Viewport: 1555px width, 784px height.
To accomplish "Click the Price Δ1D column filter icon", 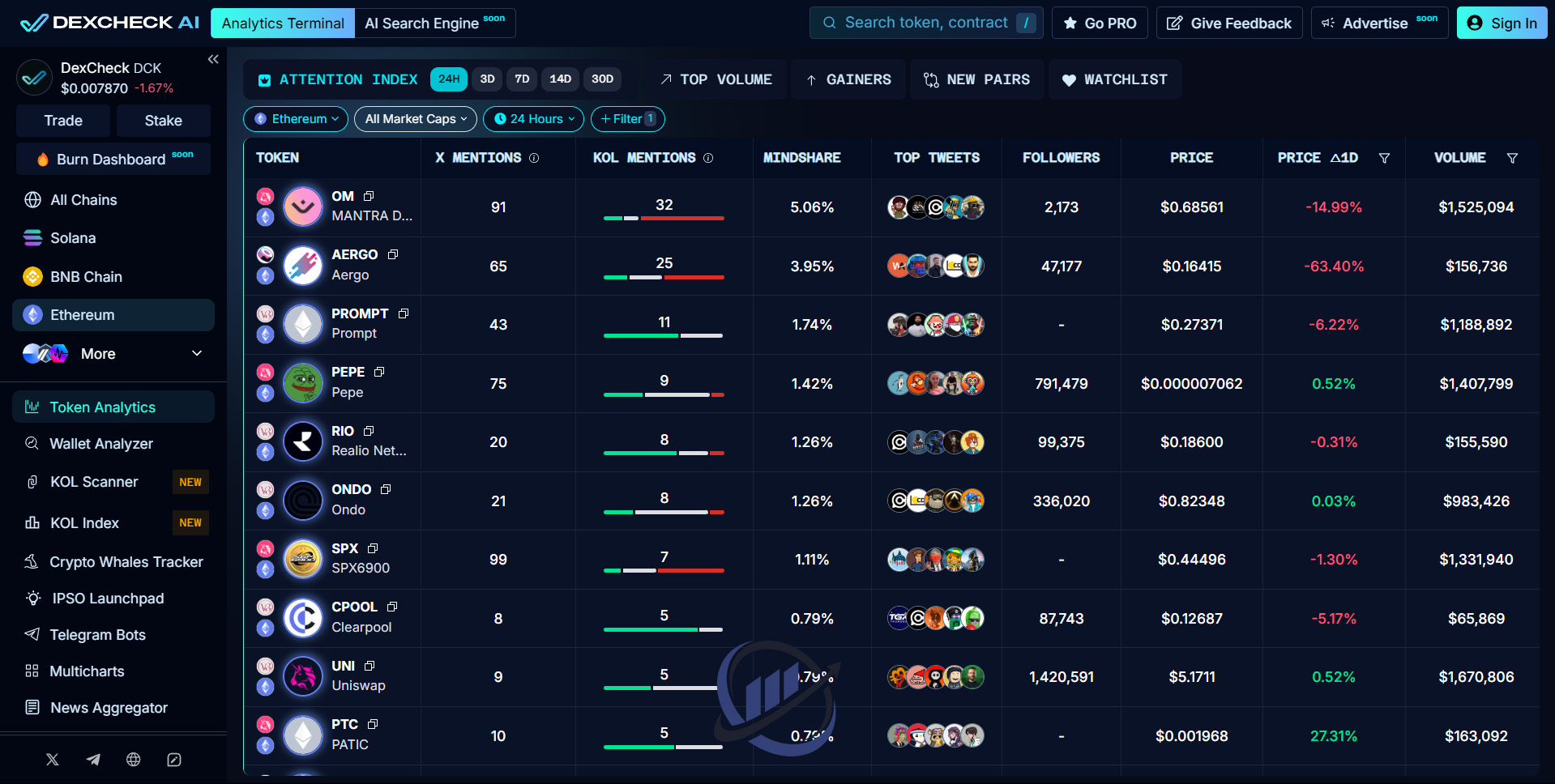I will [x=1384, y=158].
